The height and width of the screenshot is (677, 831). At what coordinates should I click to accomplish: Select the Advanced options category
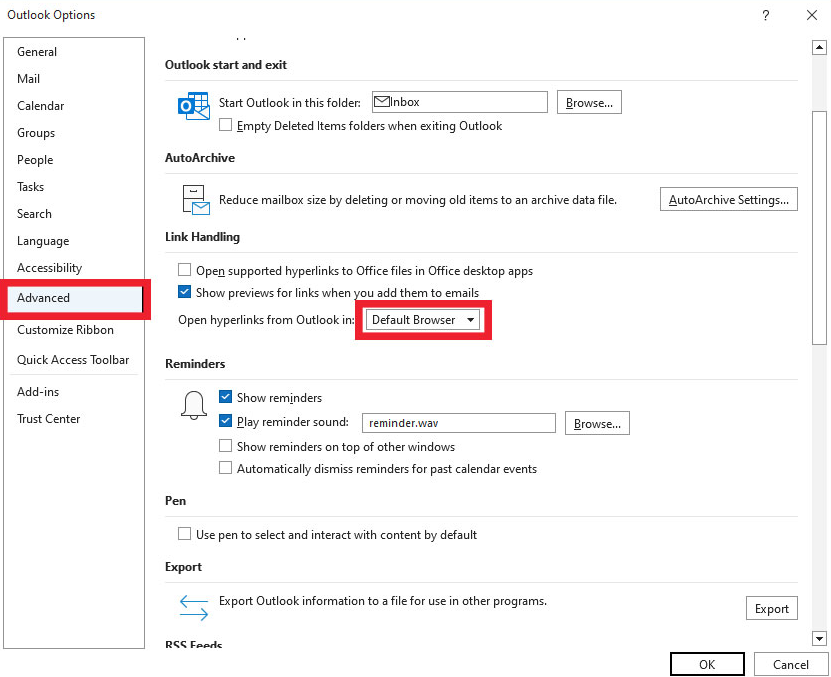pos(75,298)
